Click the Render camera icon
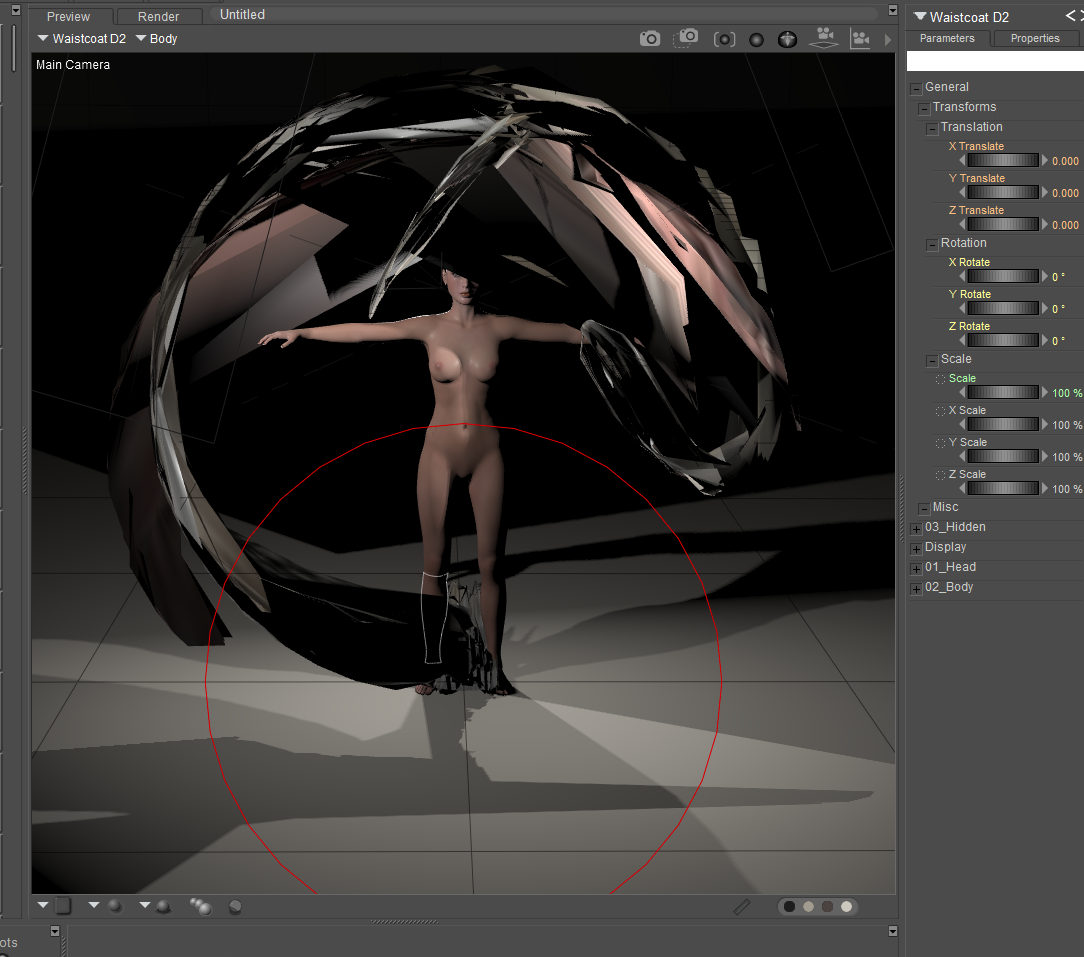 (x=650, y=39)
